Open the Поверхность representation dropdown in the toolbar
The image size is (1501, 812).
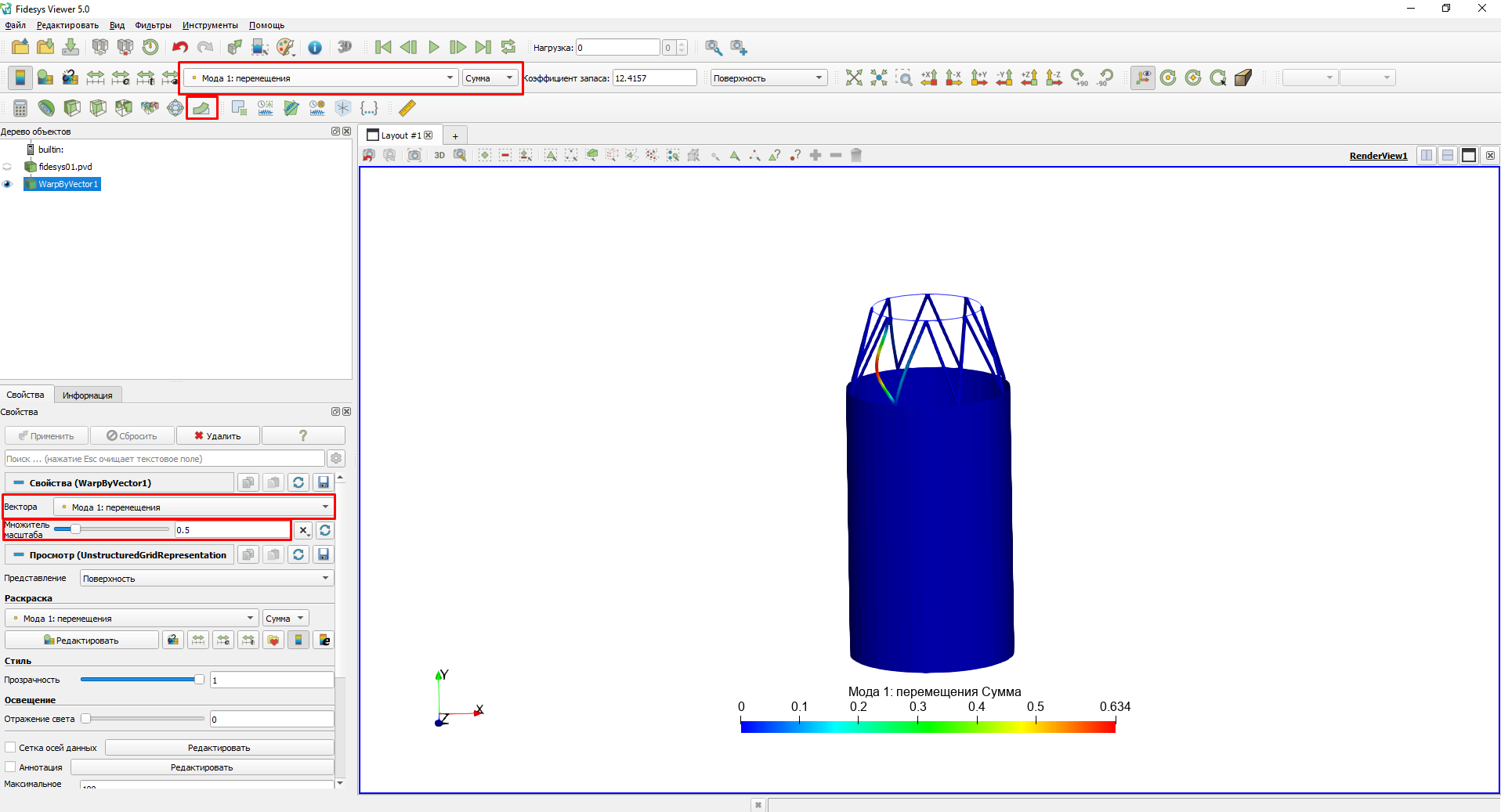769,78
